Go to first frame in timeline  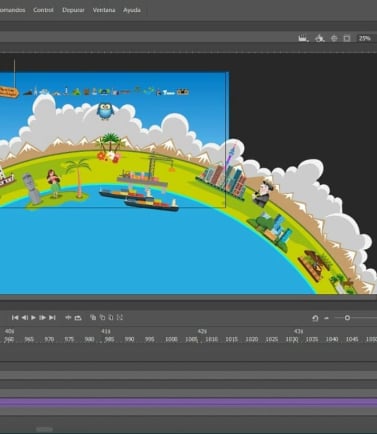(15, 318)
